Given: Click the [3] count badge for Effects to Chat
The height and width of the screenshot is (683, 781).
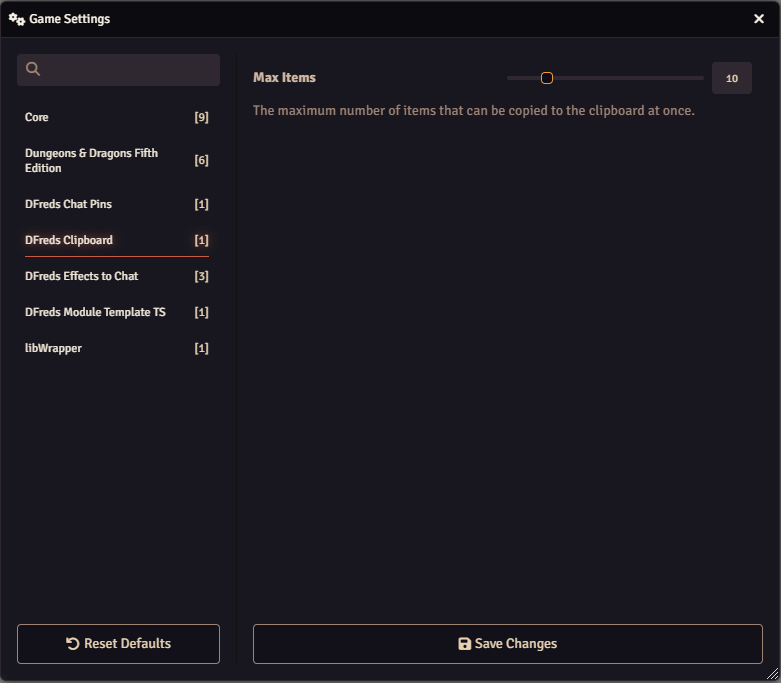Looking at the screenshot, I should coord(201,276).
